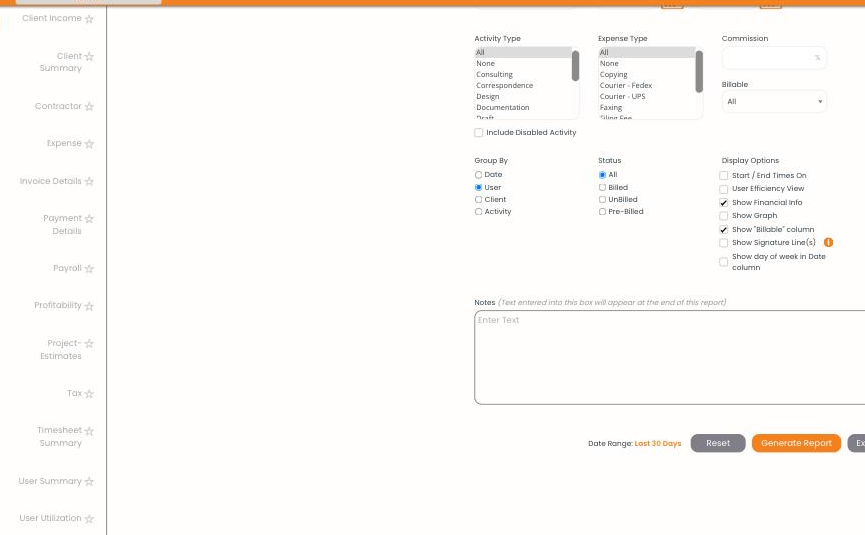Image resolution: width=865 pixels, height=535 pixels.
Task: Click the orange signature lines info icon
Action: pyautogui.click(x=828, y=242)
